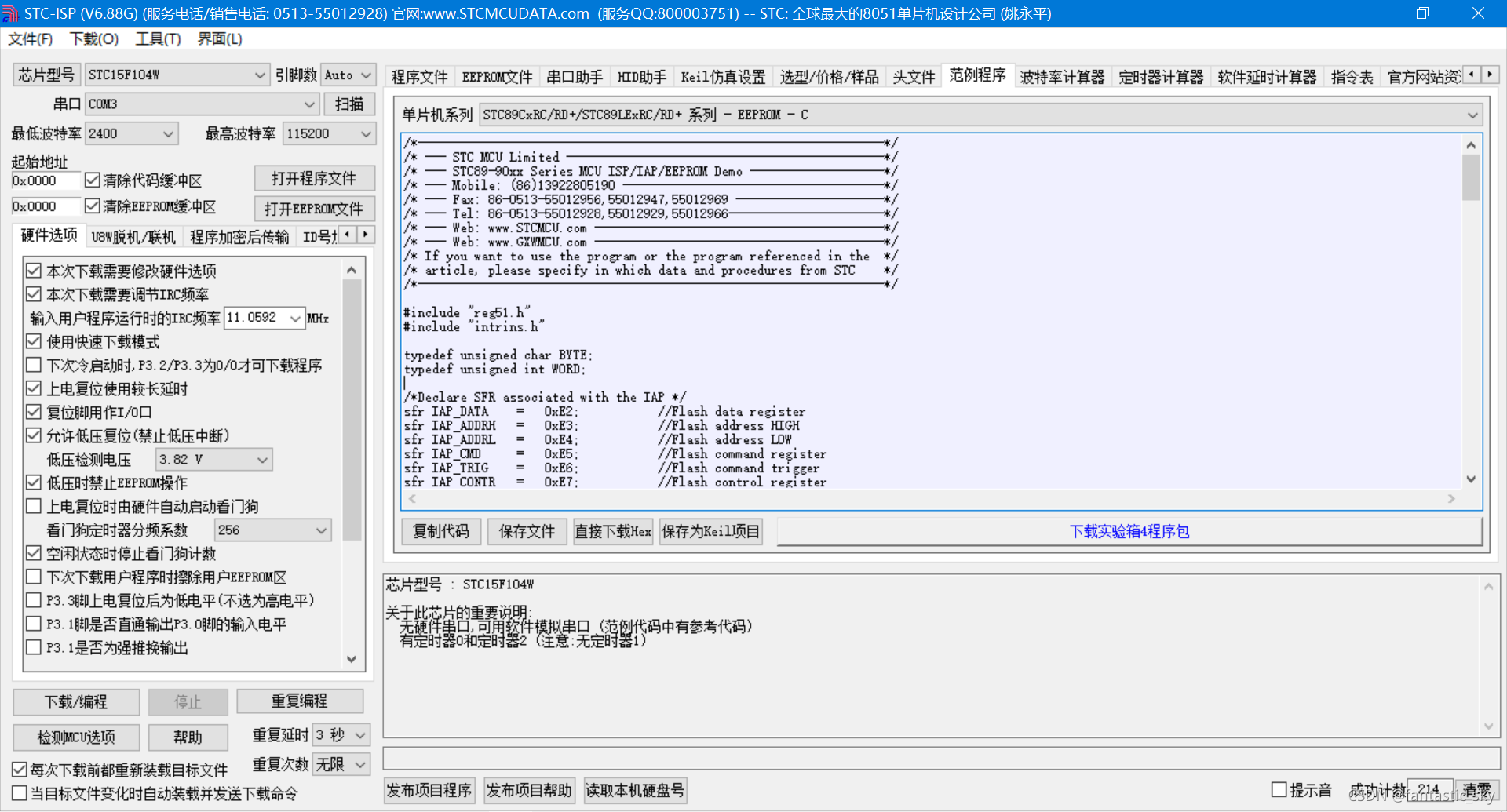The width and height of the screenshot is (1507, 812).
Task: Click code viewer scroll-up arrow
Action: click(1471, 145)
